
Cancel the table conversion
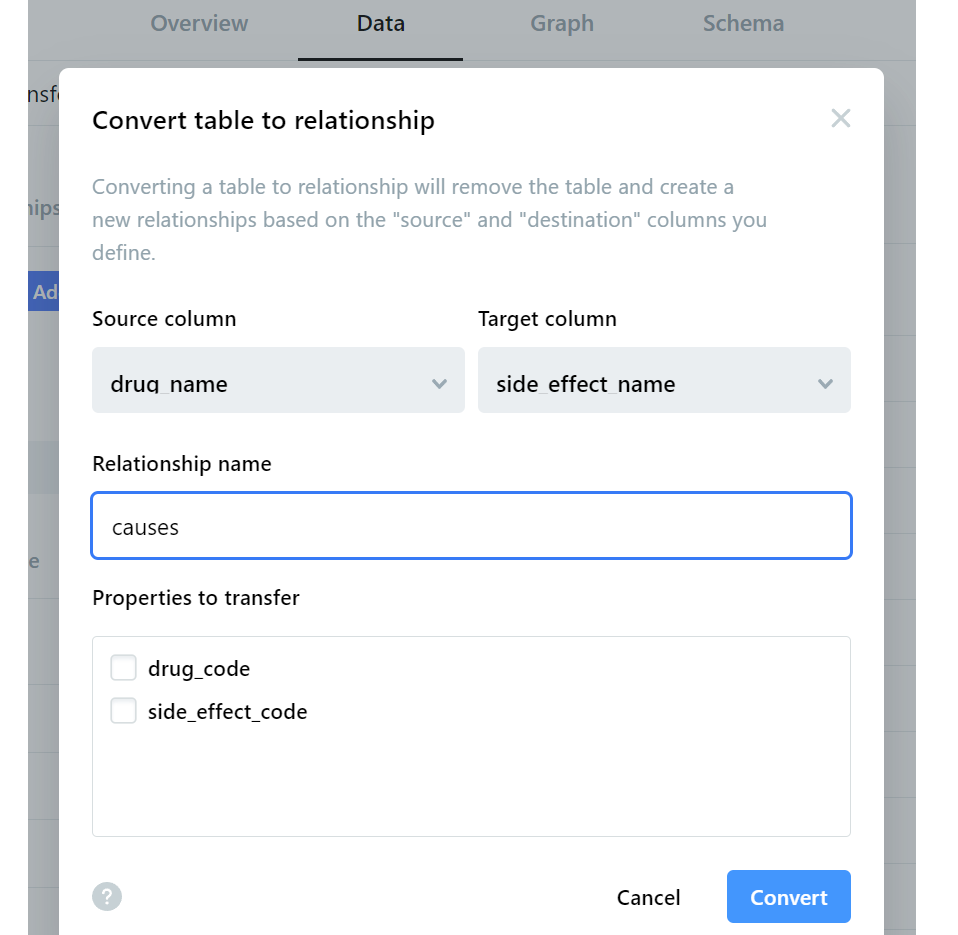coord(648,898)
